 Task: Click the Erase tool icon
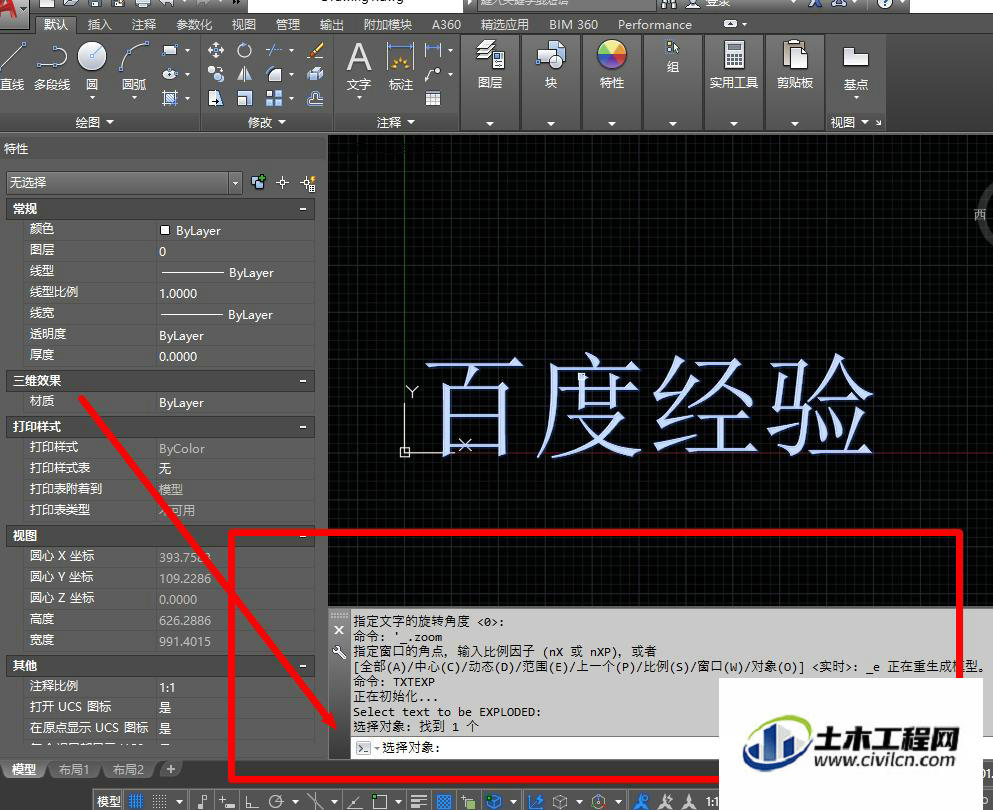[x=315, y=51]
